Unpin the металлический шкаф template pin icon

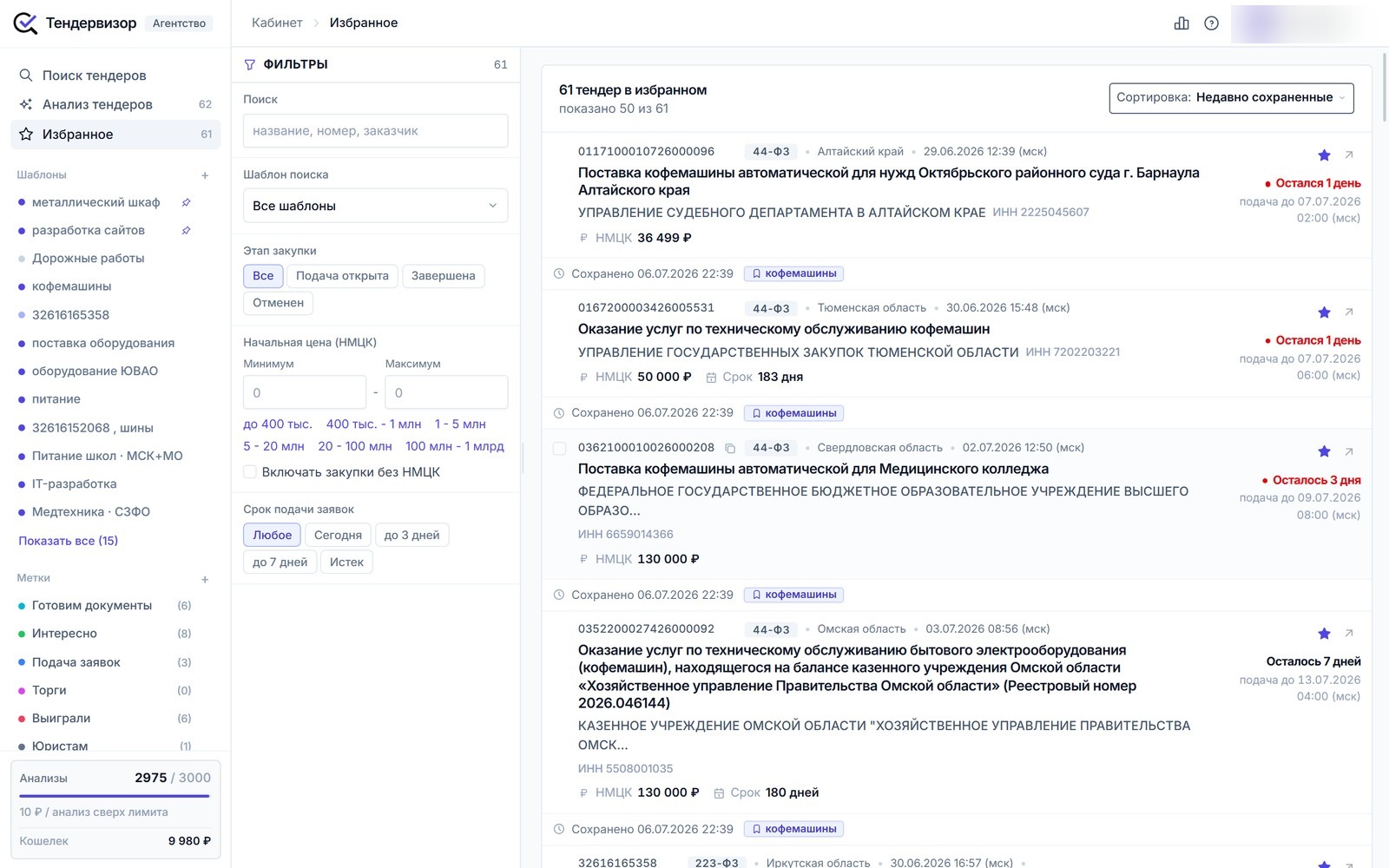pos(186,202)
